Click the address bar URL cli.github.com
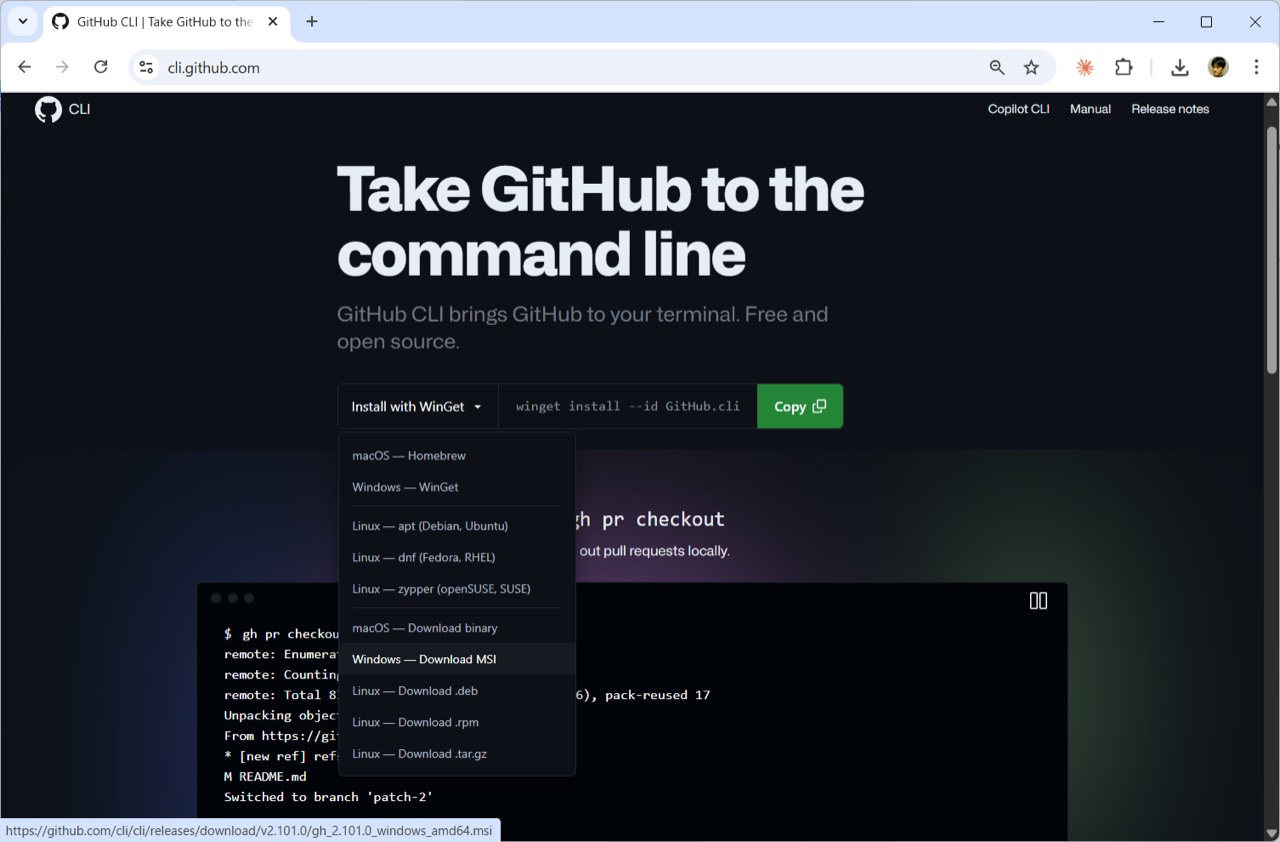 coord(214,67)
